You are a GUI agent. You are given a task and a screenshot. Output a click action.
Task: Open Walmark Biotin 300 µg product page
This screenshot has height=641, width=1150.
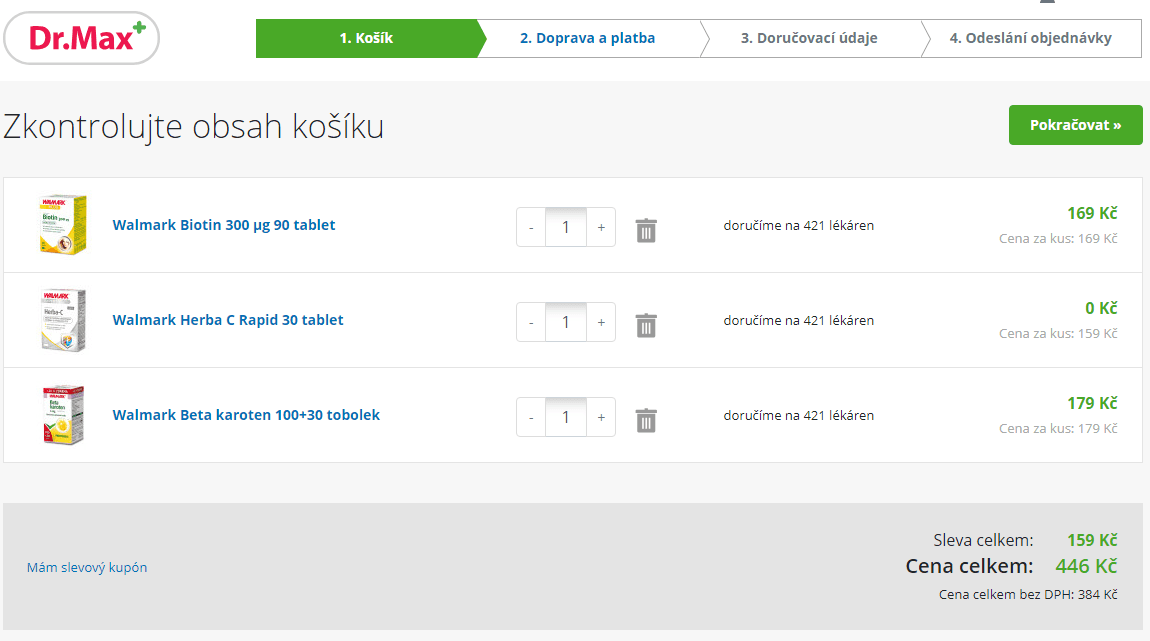coord(224,225)
